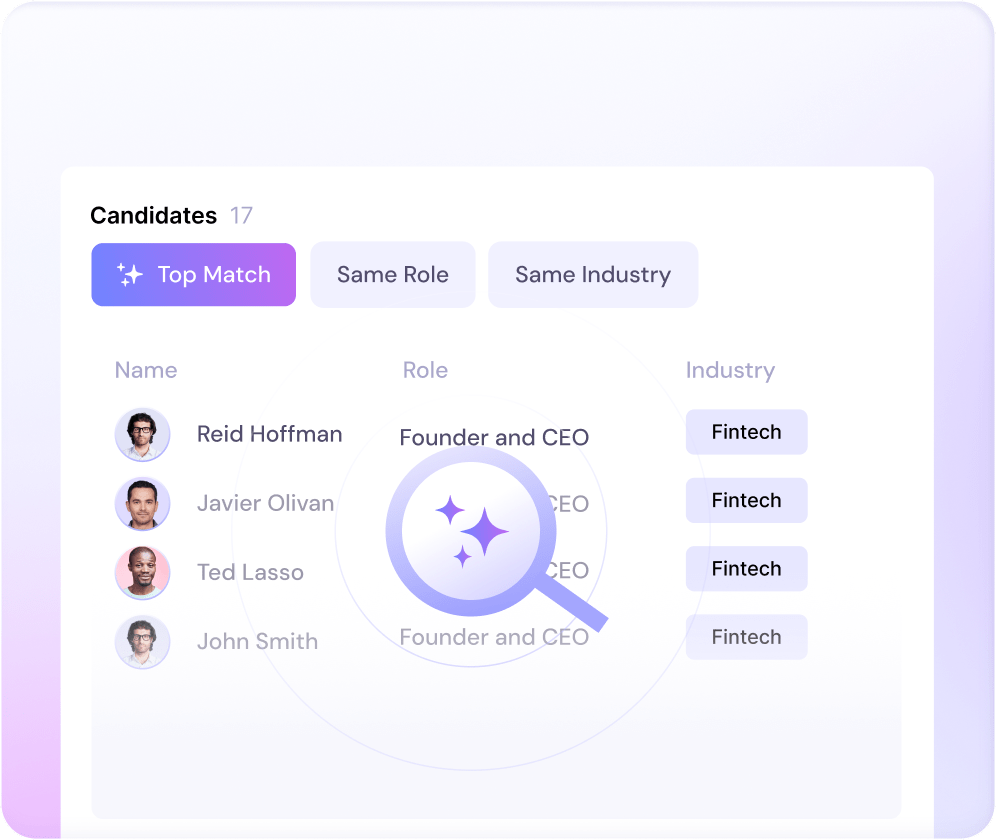Click Reid Hoffman's Founder and CEO role

[x=494, y=437]
